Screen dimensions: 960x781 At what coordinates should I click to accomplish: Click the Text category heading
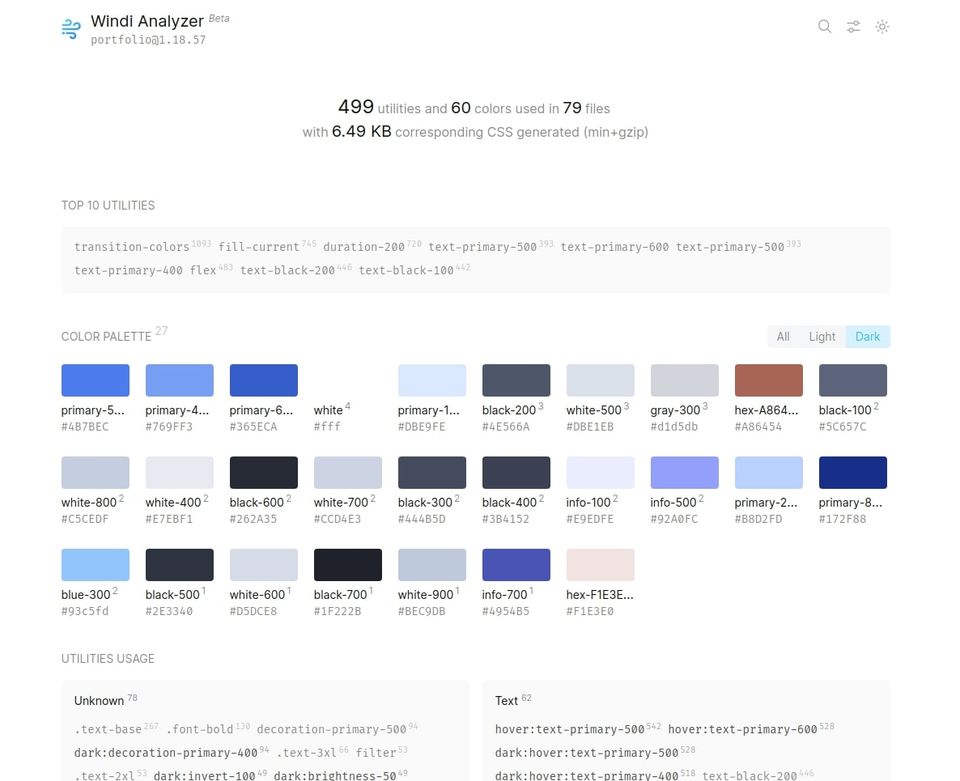pos(506,701)
